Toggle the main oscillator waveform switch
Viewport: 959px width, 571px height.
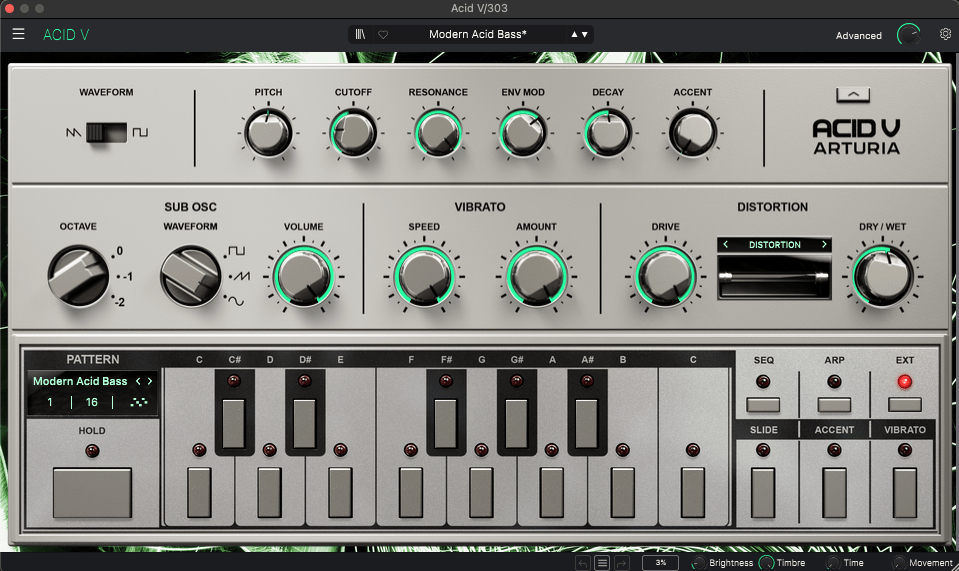[106, 132]
